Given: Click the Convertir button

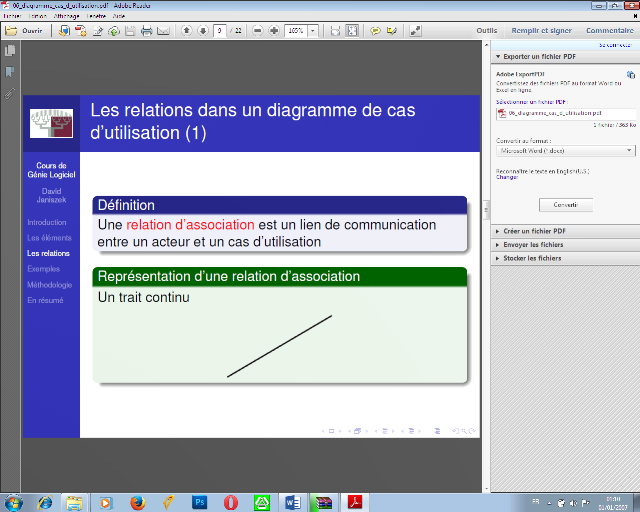Looking at the screenshot, I should coord(565,204).
